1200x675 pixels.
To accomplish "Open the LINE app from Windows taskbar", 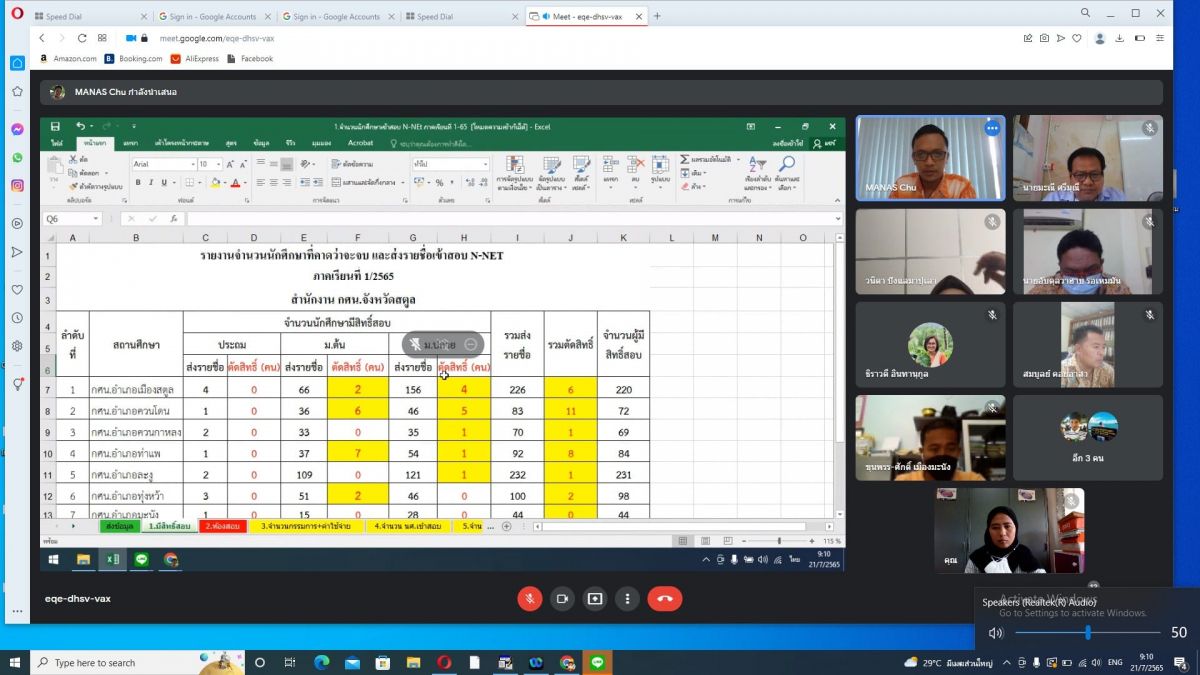I will pos(598,662).
